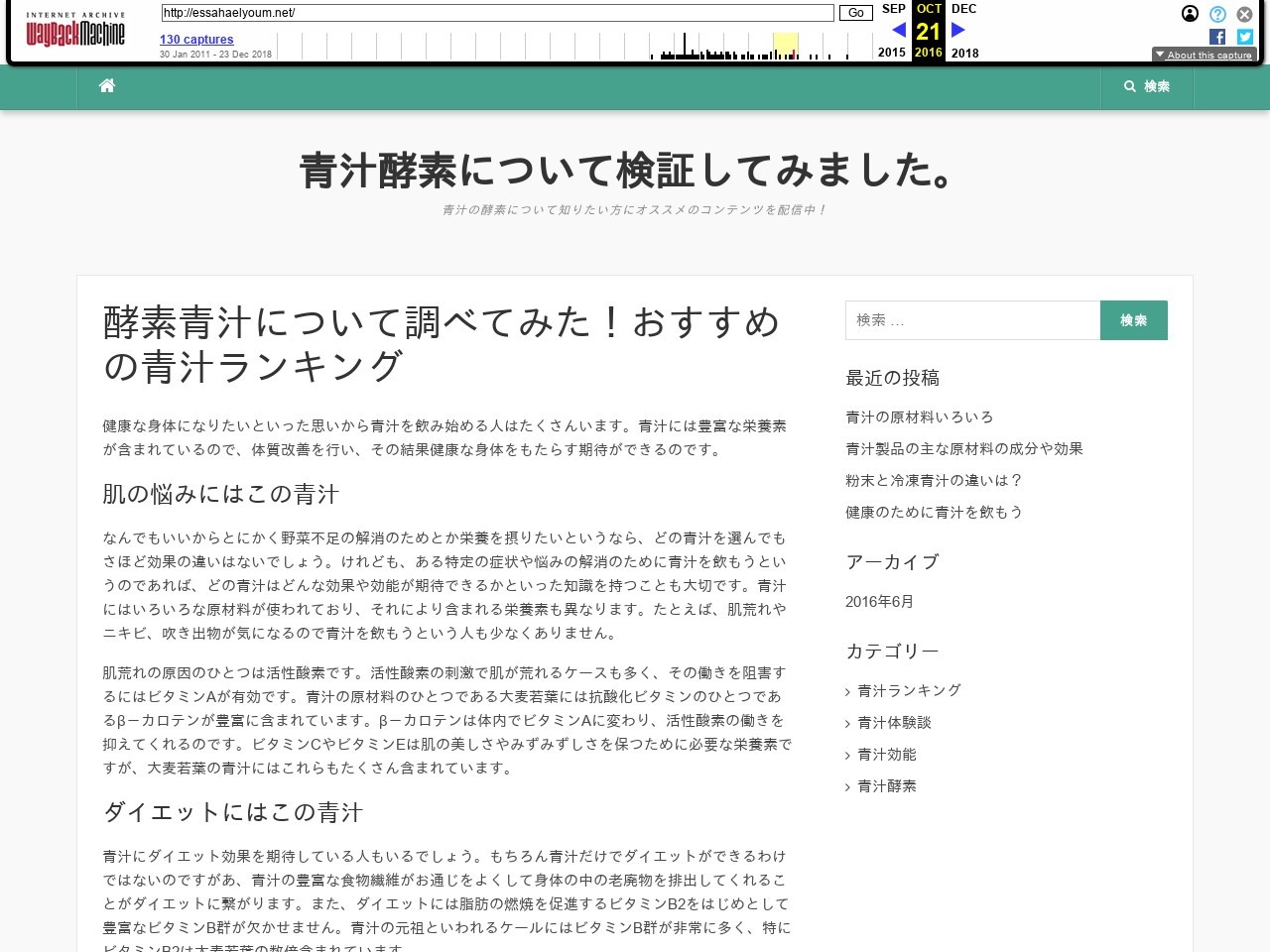Open the Wayback help icon
The image size is (1270, 952).
pyautogui.click(x=1217, y=14)
